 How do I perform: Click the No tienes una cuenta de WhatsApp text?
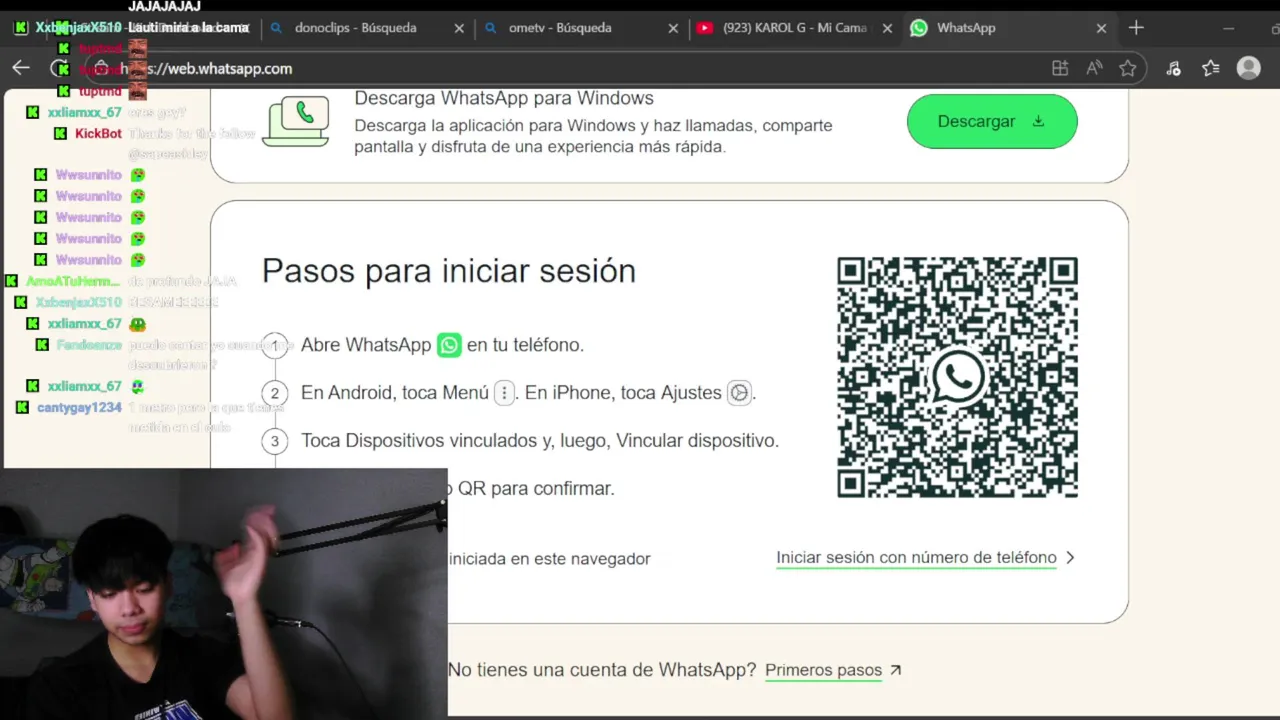click(x=602, y=670)
